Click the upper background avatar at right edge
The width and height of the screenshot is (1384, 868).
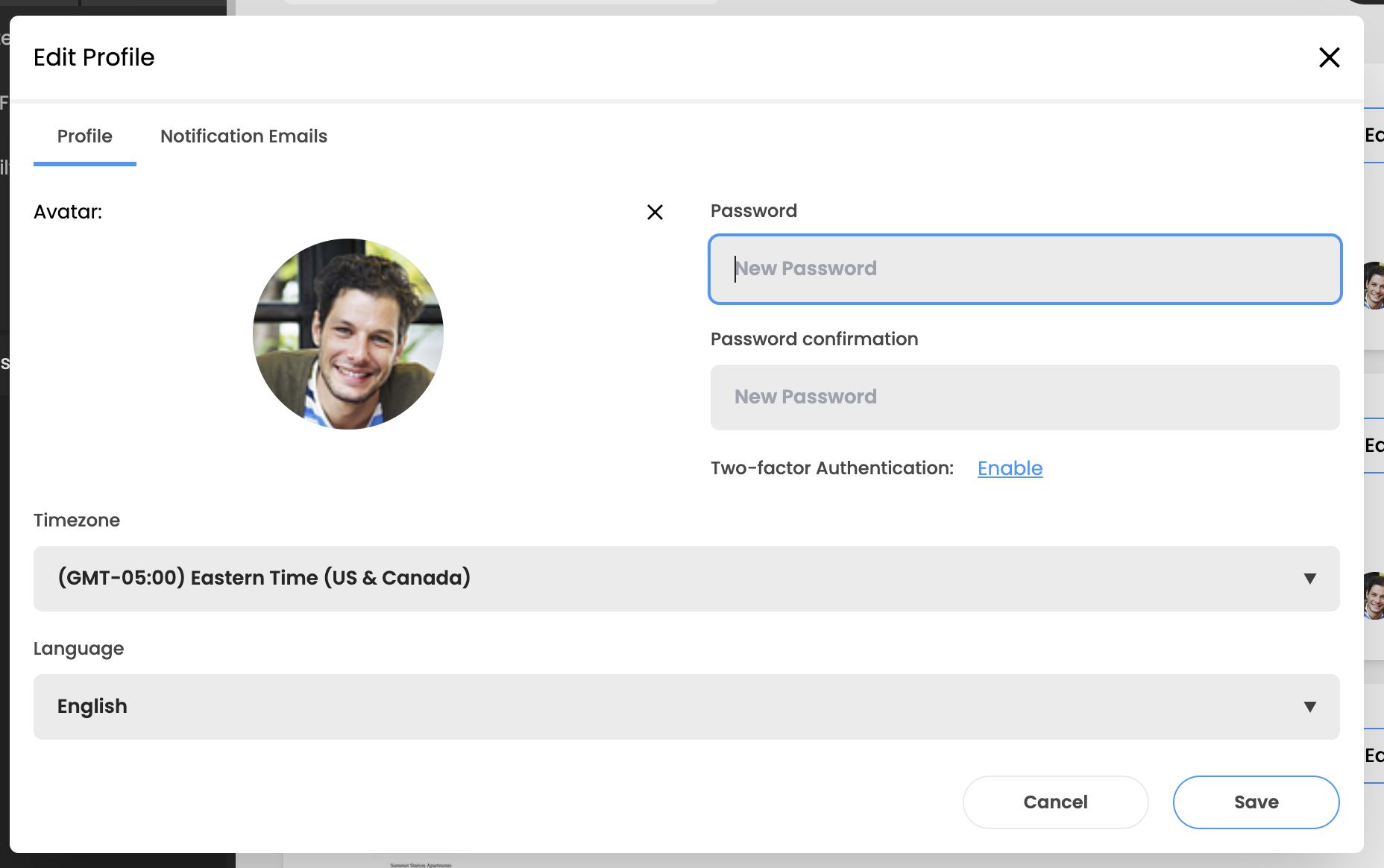(1374, 286)
